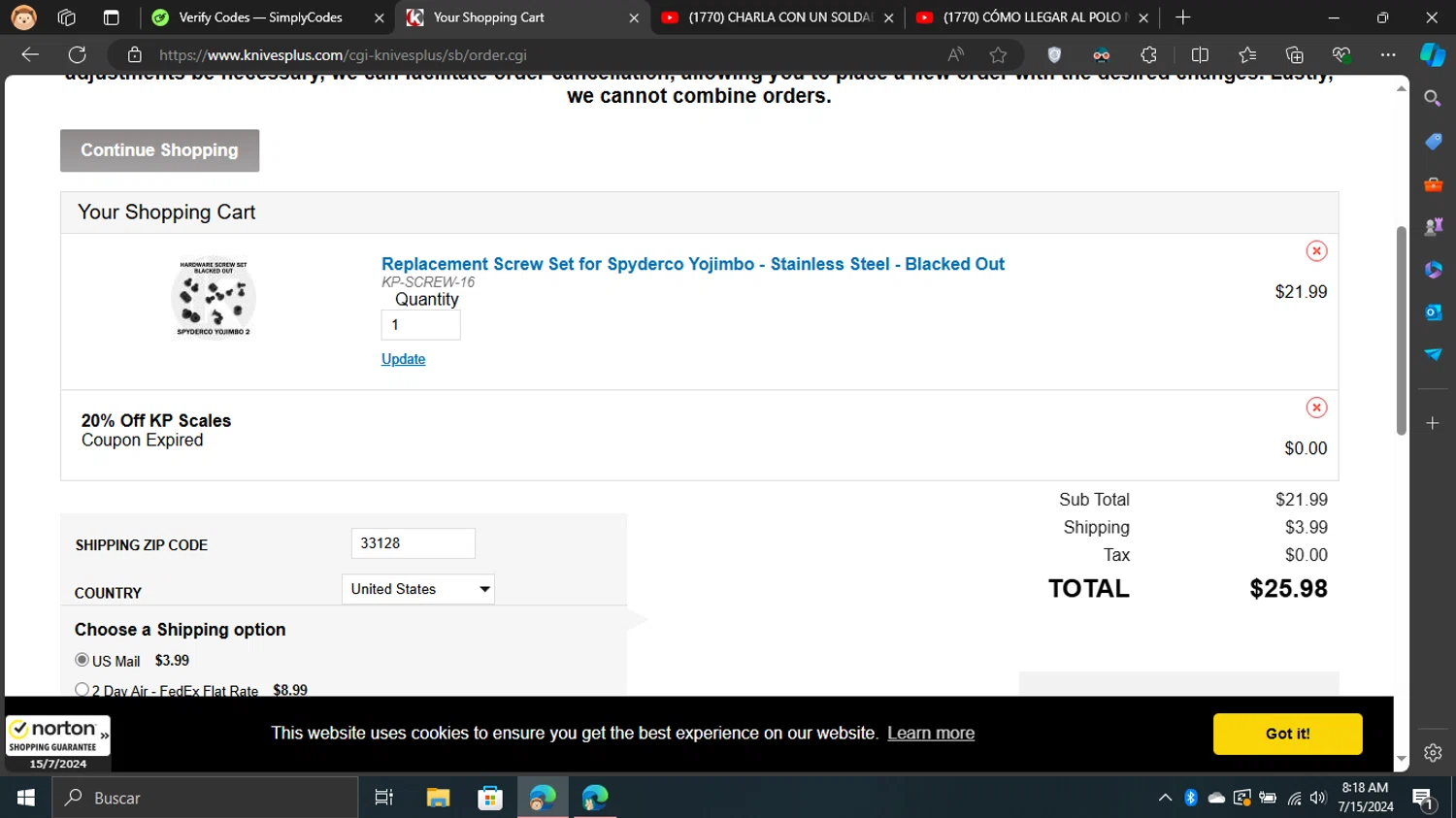Close the Verify Codes — SimplyCodes tab
Screen dimensions: 1456x818
click(x=379, y=17)
